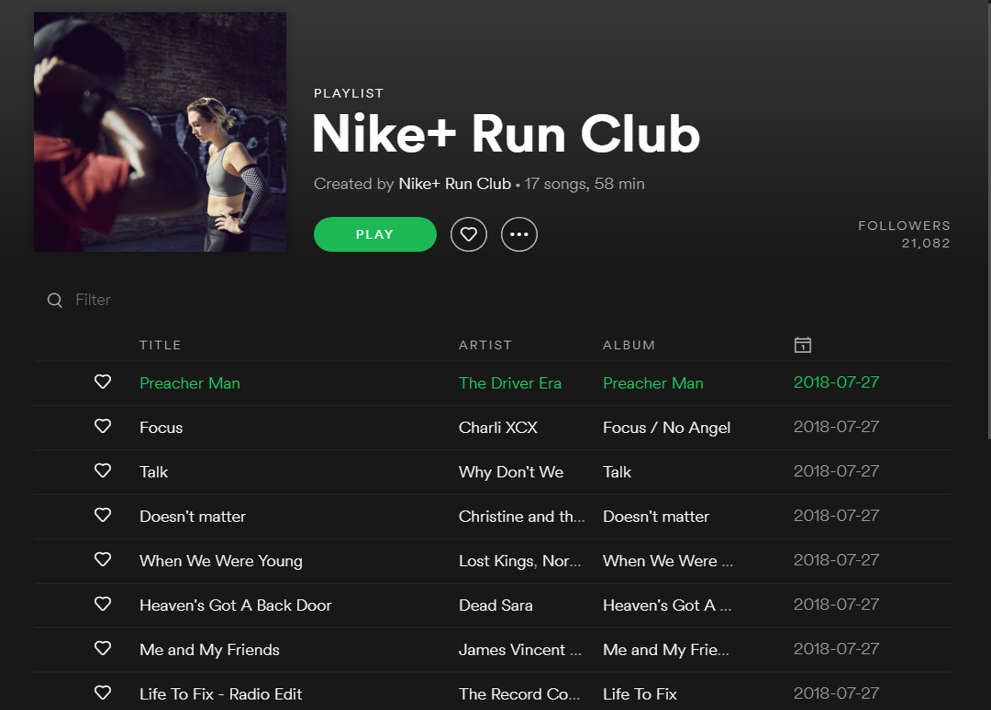This screenshot has width=991, height=710.
Task: Sort tracks by ARTIST column header
Action: pyautogui.click(x=485, y=345)
